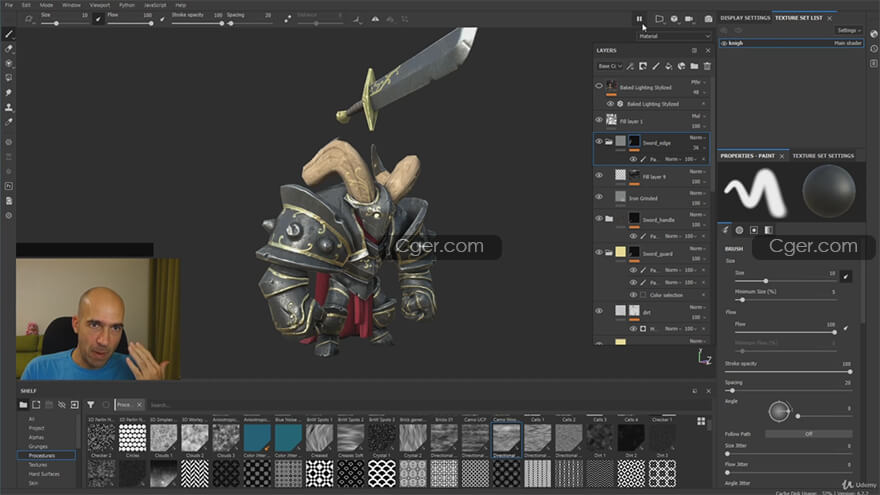This screenshot has height=495, width=880.
Task: Add smart material icon in Layers toolbar
Action: tap(681, 66)
